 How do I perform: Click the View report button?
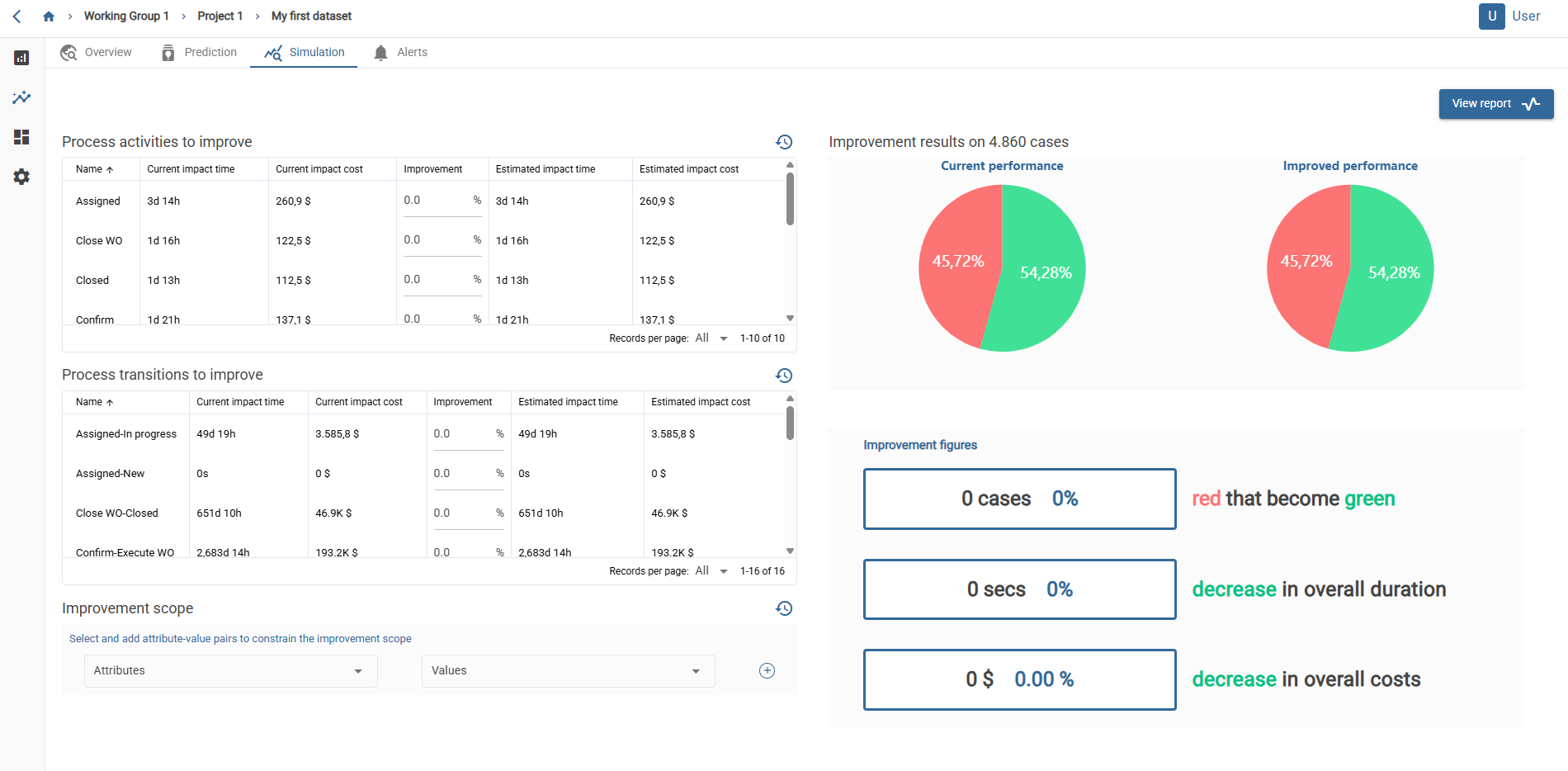click(x=1495, y=104)
